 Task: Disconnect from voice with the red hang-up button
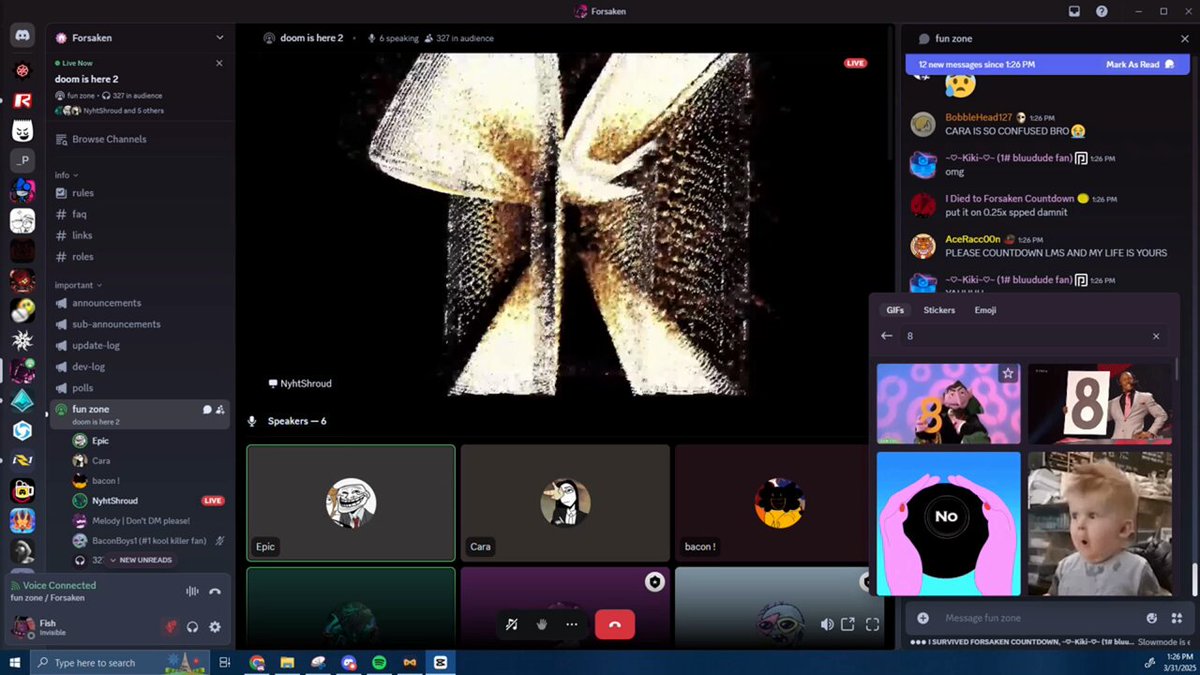615,624
